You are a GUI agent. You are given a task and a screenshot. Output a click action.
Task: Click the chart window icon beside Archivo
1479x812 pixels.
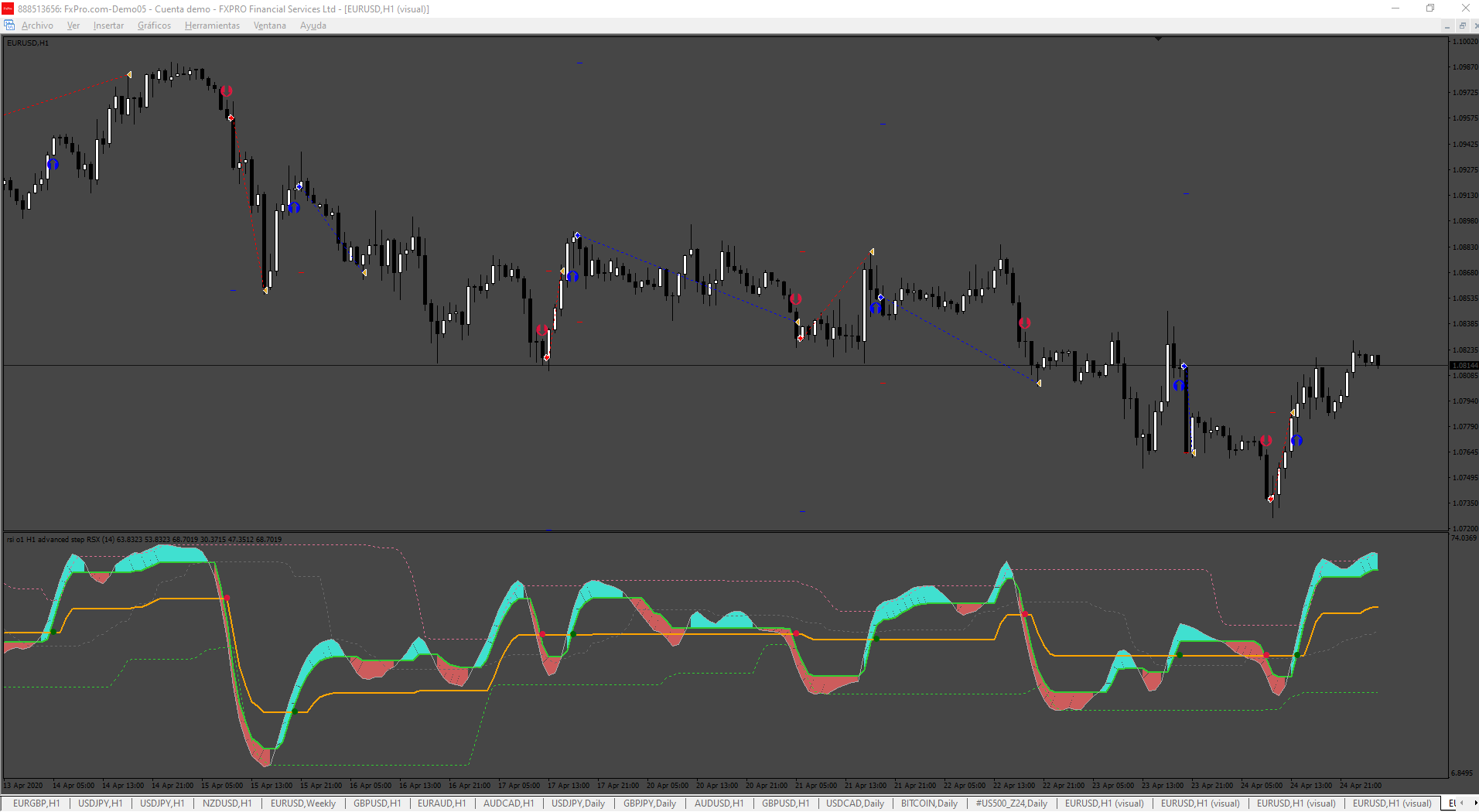[x=9, y=26]
